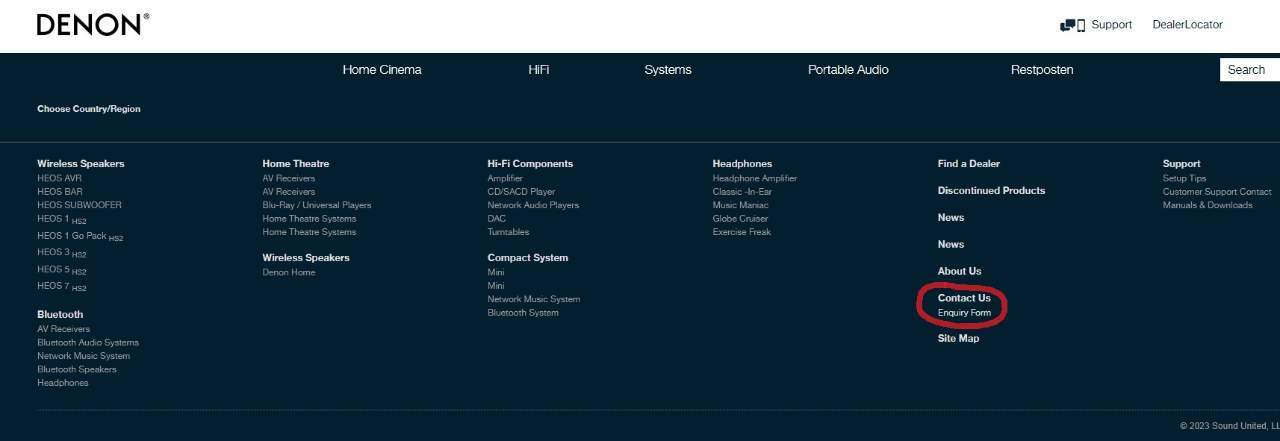The width and height of the screenshot is (1280, 441).
Task: Click the Support devices icon
Action: 1072,25
